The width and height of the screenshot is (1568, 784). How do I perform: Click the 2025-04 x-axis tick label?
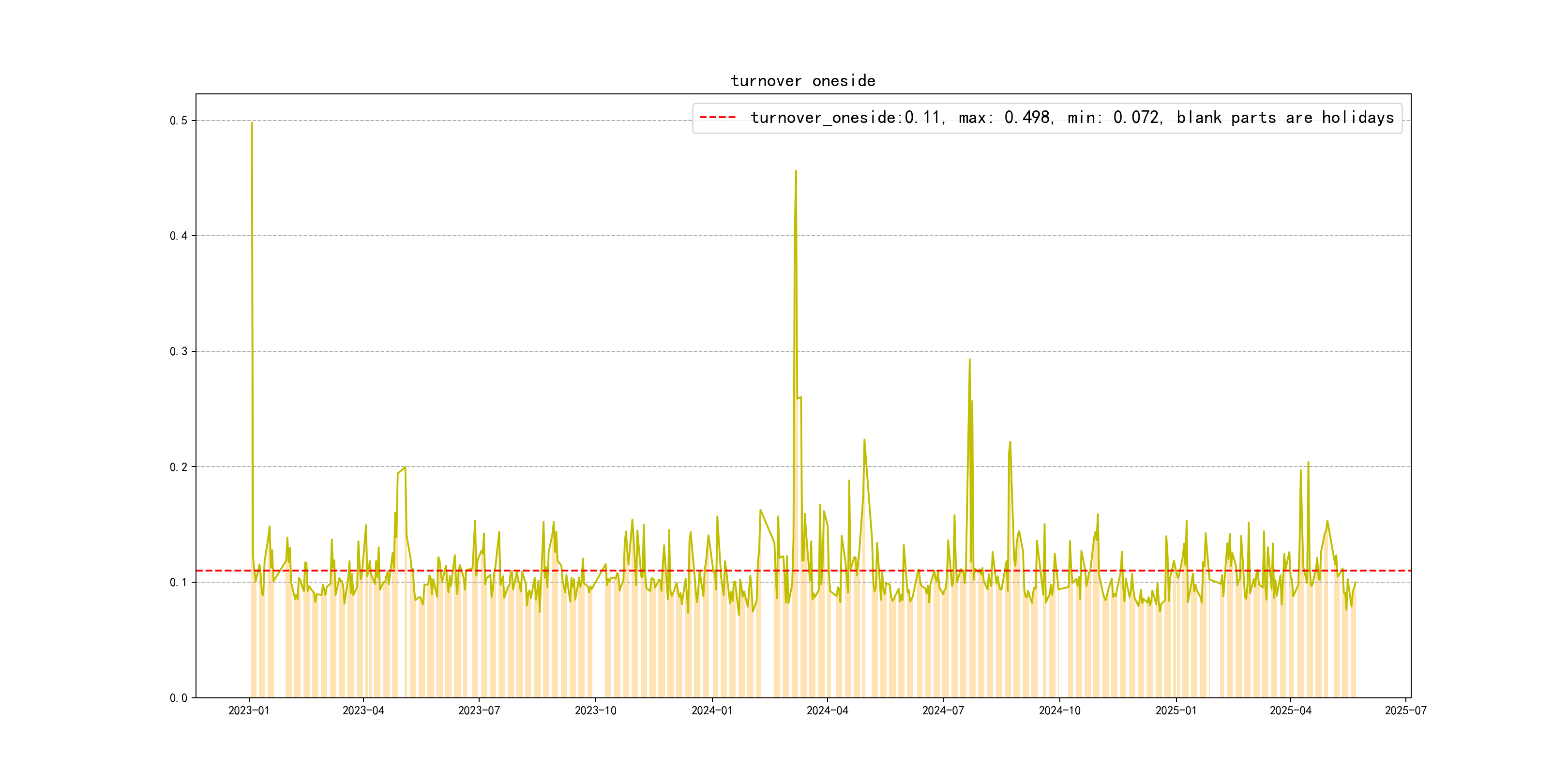click(1290, 711)
